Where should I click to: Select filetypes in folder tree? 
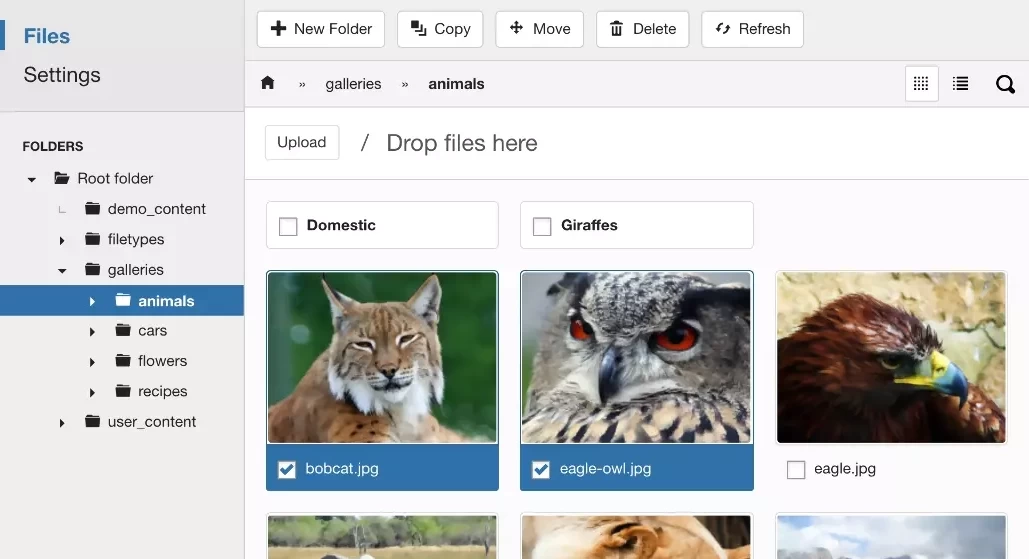[136, 239]
